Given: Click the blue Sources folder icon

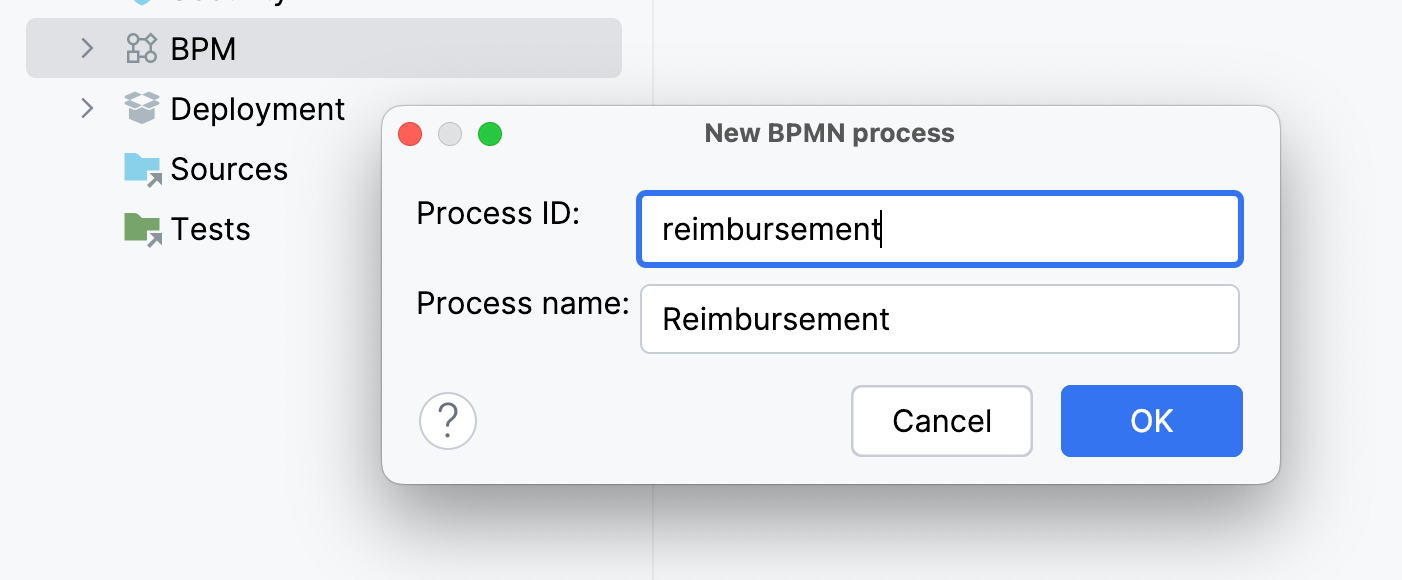Looking at the screenshot, I should [142, 169].
